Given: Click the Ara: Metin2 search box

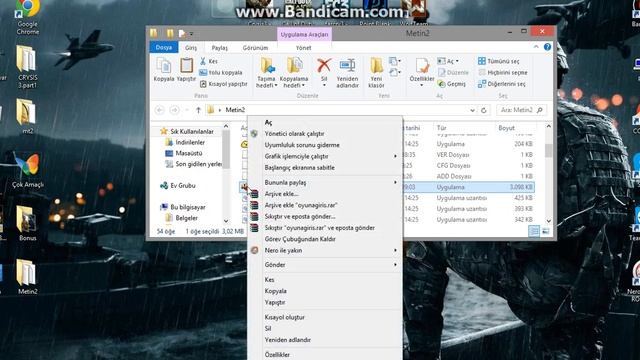Looking at the screenshot, I should tap(521, 110).
